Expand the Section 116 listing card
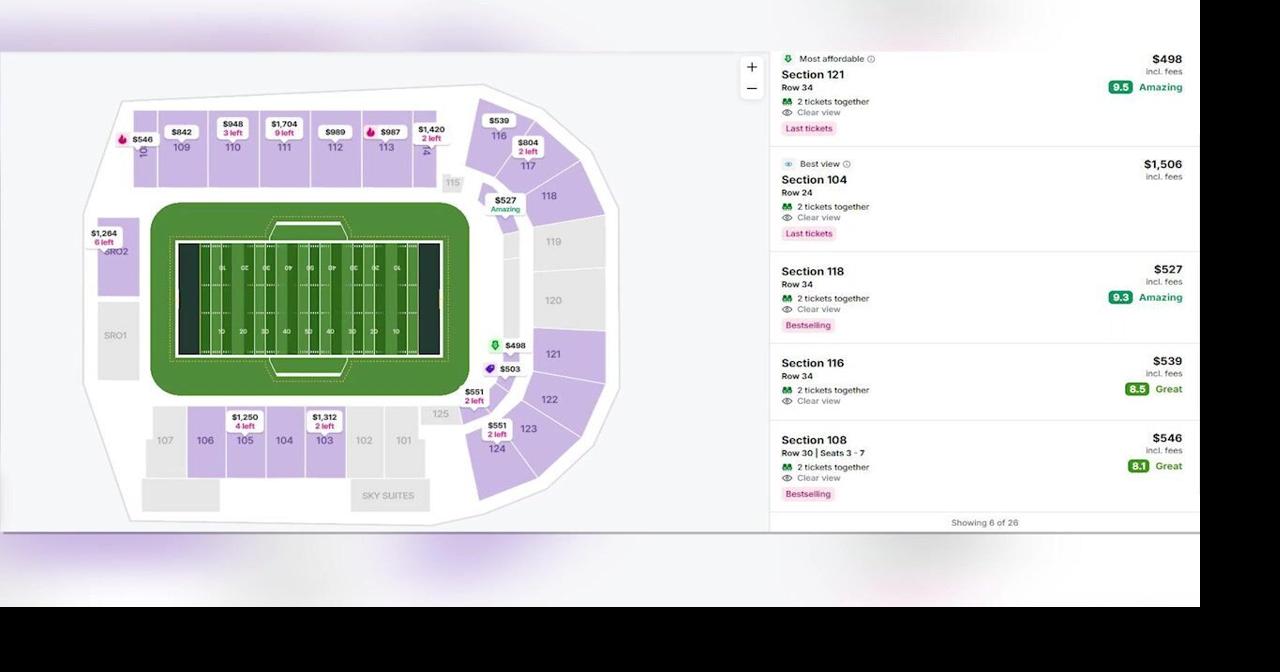 (x=985, y=380)
